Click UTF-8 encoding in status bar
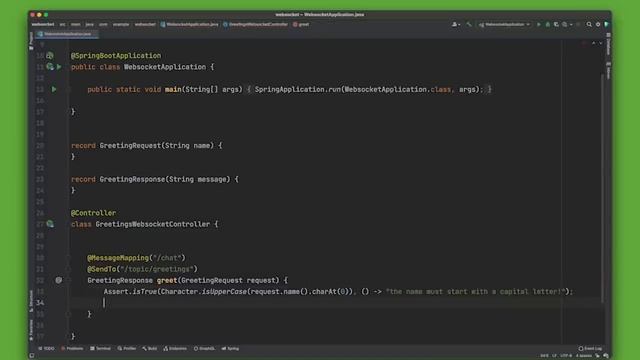This screenshot has height=360, width=640. pos(566,356)
